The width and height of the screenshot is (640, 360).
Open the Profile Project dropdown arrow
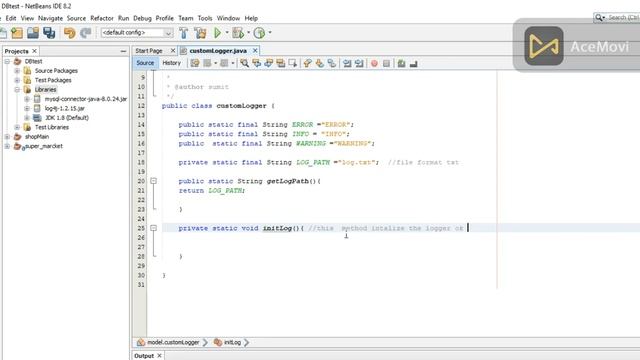click(270, 33)
